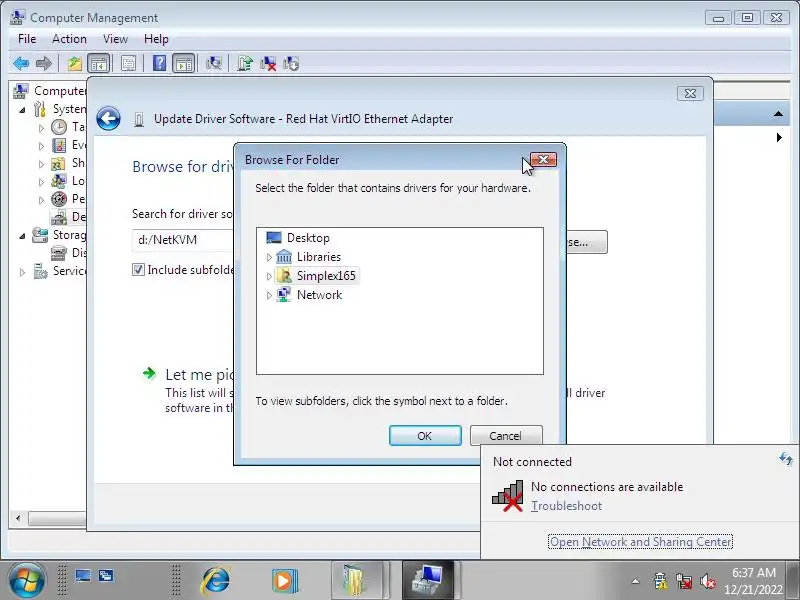Select Local Users and Groups tree item
The image size is (800, 600).
point(68,181)
